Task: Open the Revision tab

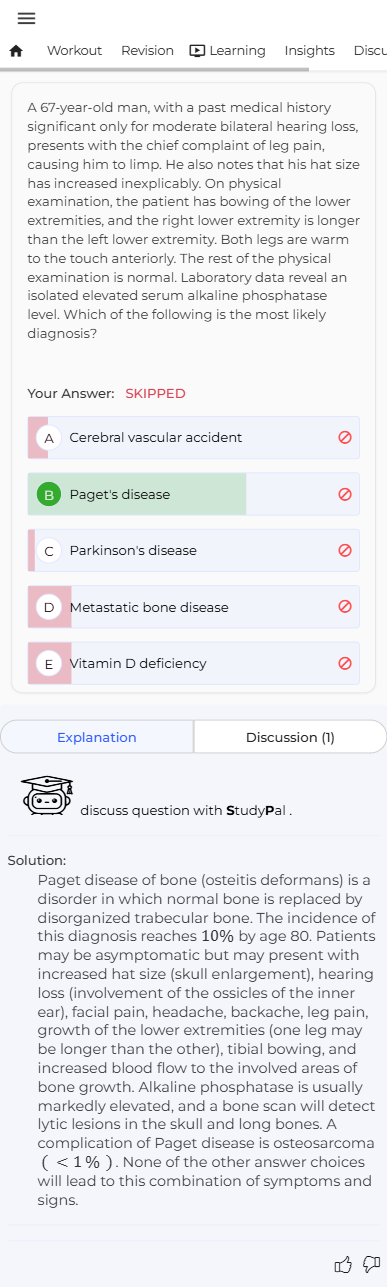Action: click(x=147, y=51)
